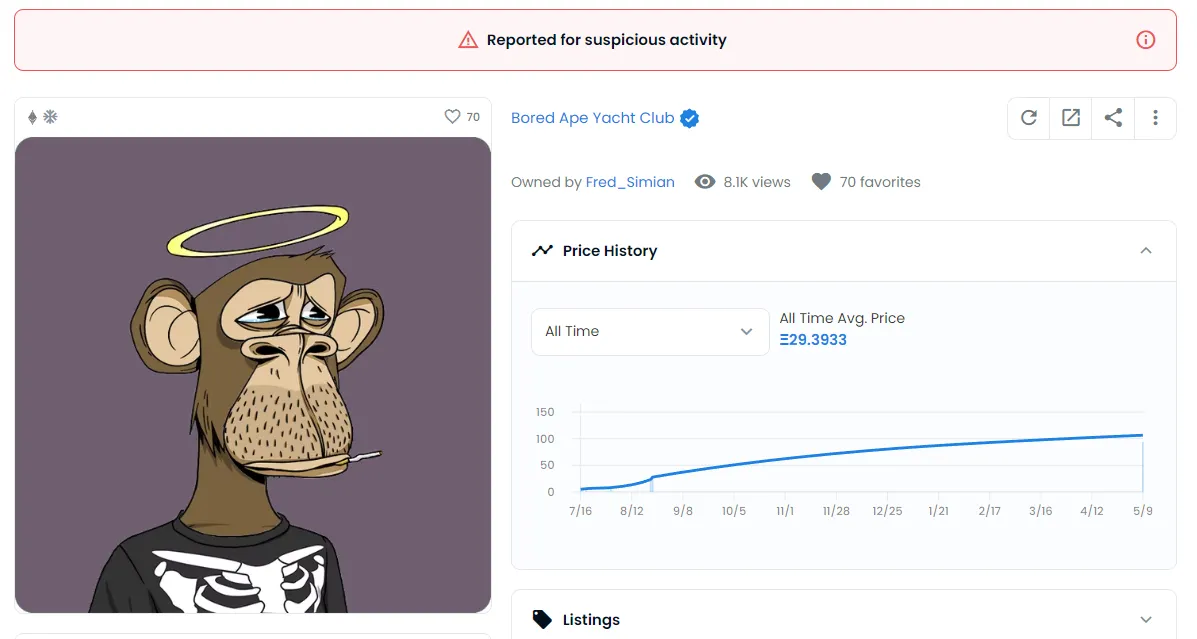The width and height of the screenshot is (1197, 639).
Task: Open the external link icon
Action: click(1071, 118)
